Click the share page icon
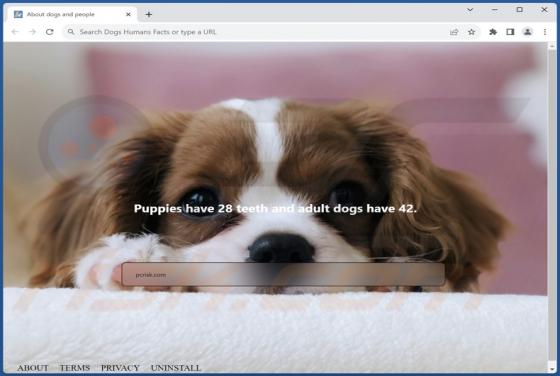 click(x=454, y=32)
